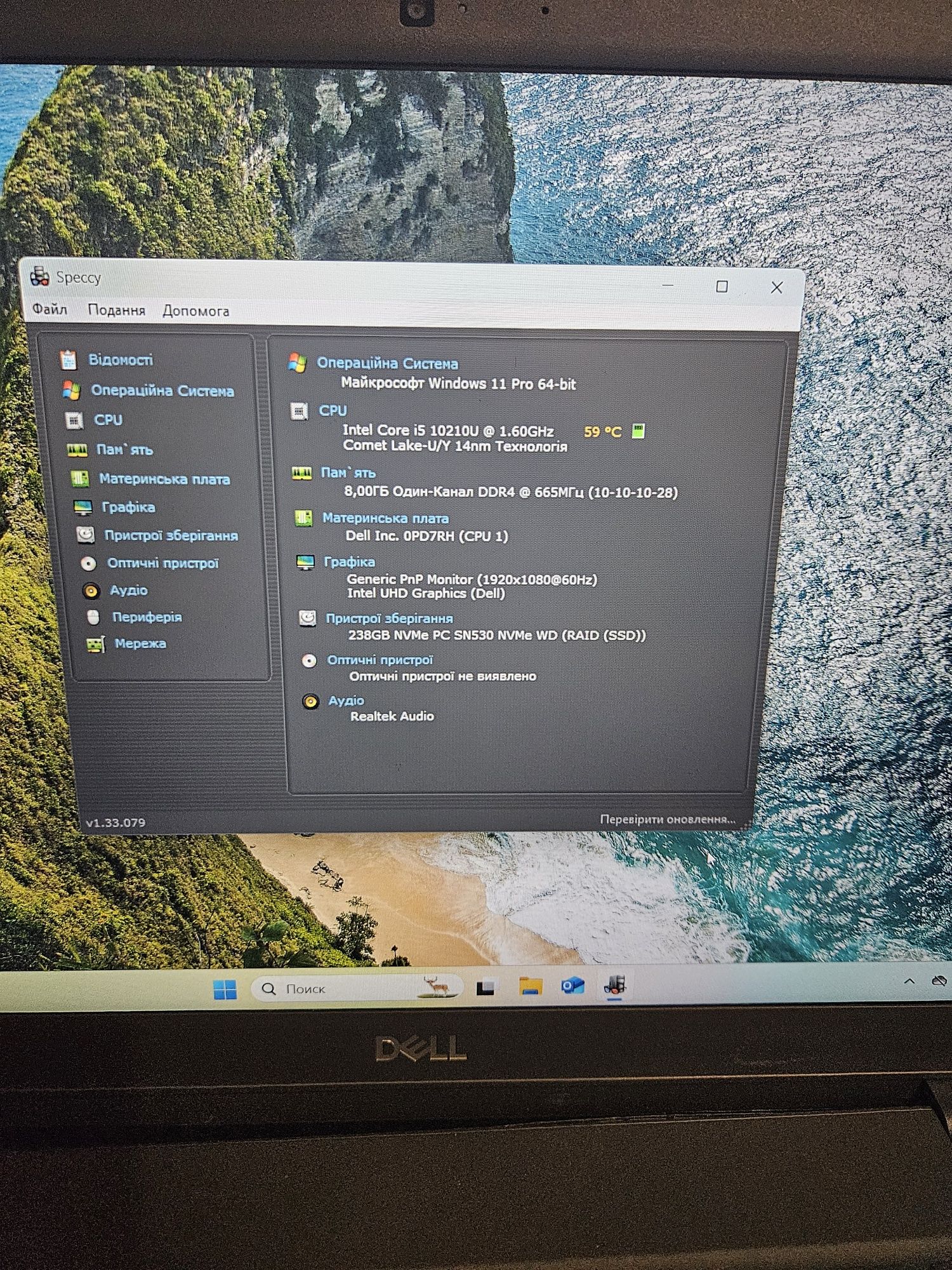The image size is (952, 1270).
Task: Select Материнська плата in the sidebar
Action: (164, 479)
